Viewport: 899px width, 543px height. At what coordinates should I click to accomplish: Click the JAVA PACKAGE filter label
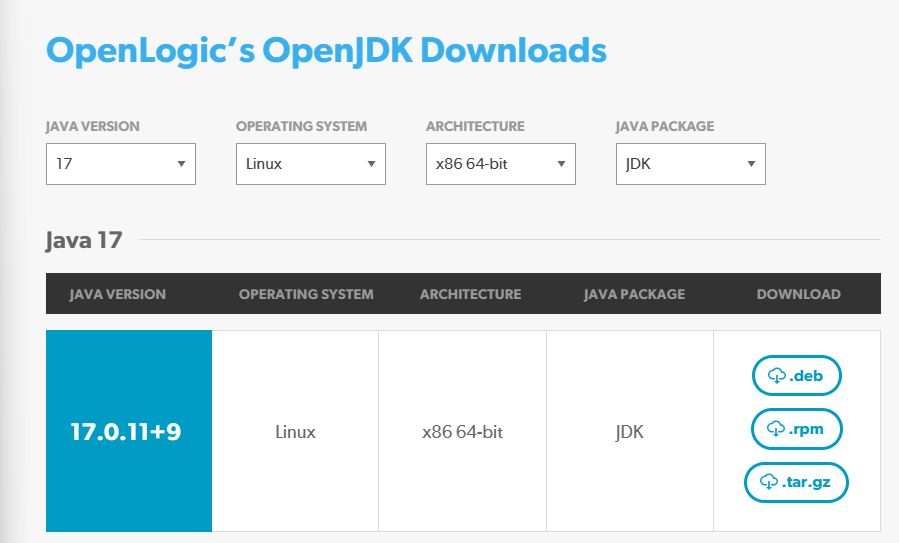pos(665,126)
